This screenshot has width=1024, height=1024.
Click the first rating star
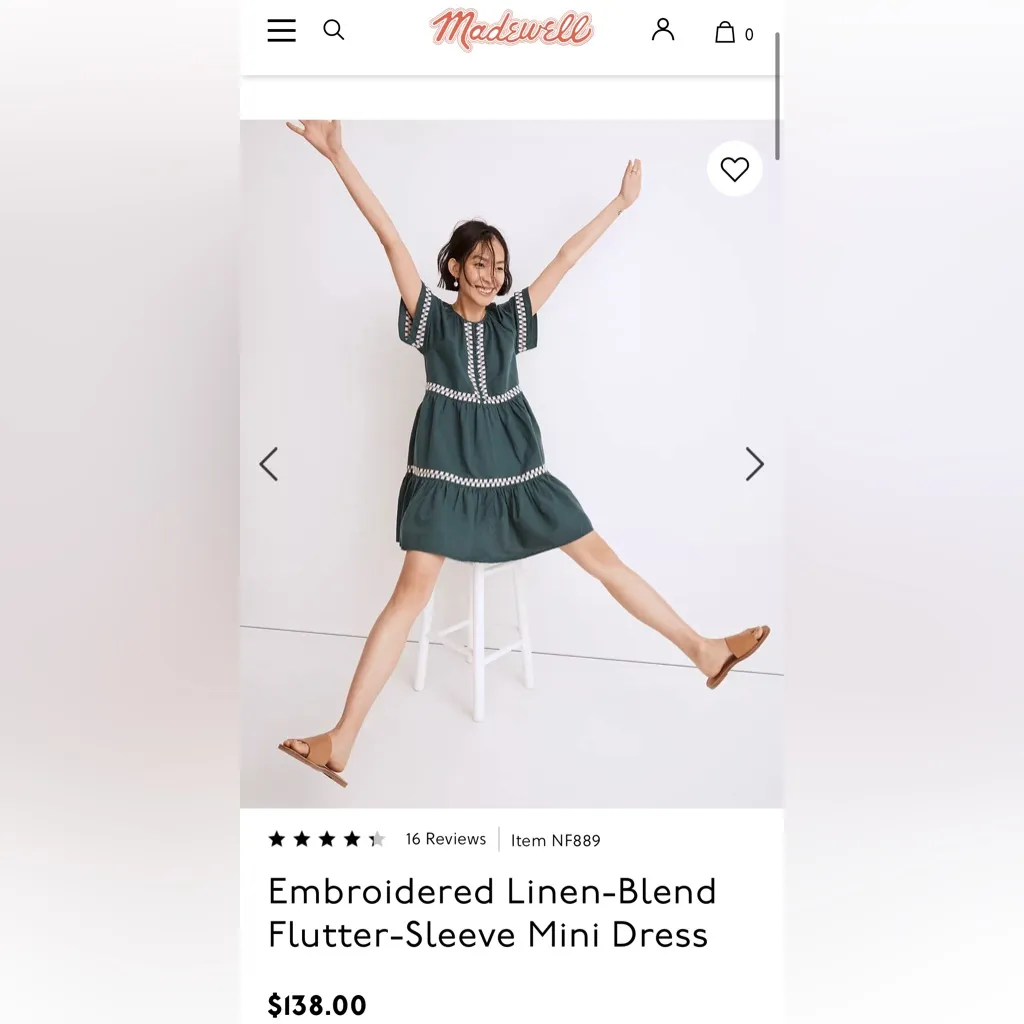277,839
